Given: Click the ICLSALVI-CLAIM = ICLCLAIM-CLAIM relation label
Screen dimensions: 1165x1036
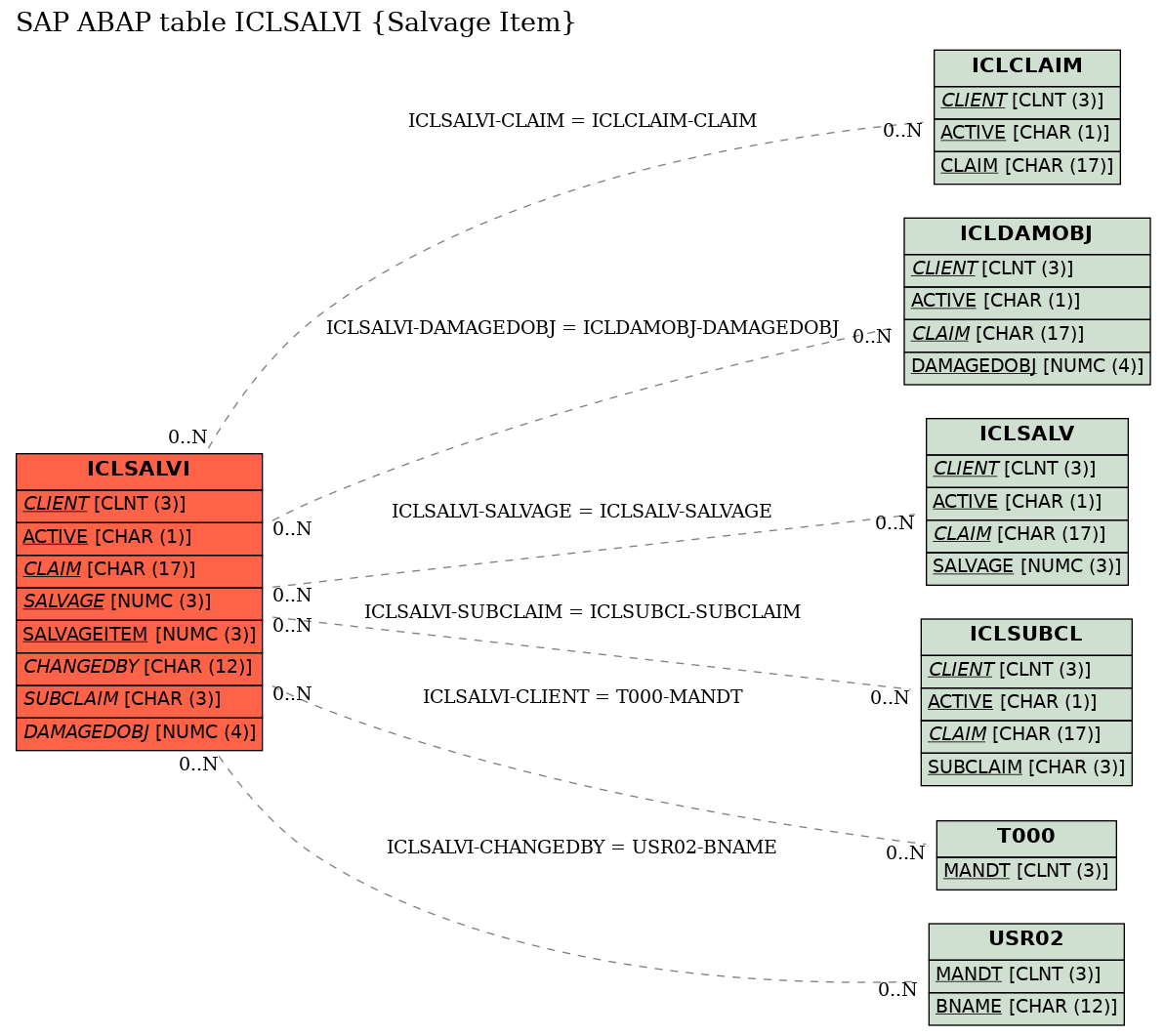Looking at the screenshot, I should (x=582, y=120).
